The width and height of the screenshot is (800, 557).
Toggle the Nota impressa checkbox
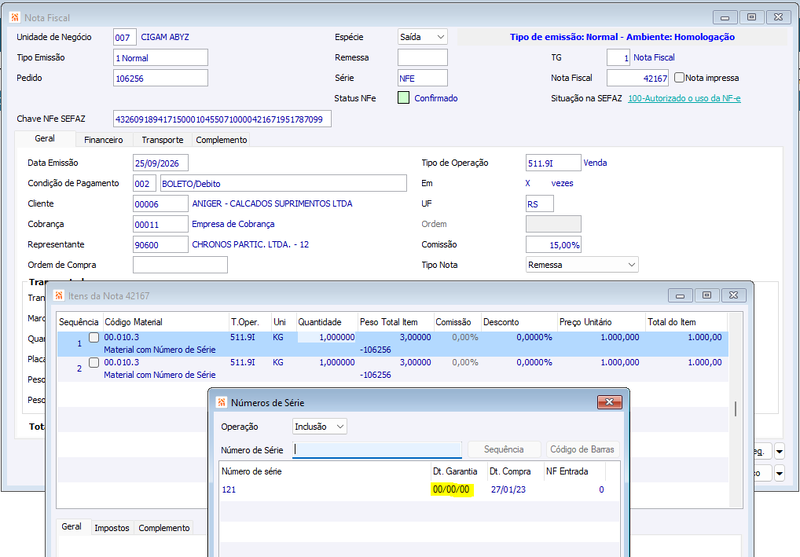pyautogui.click(x=679, y=78)
